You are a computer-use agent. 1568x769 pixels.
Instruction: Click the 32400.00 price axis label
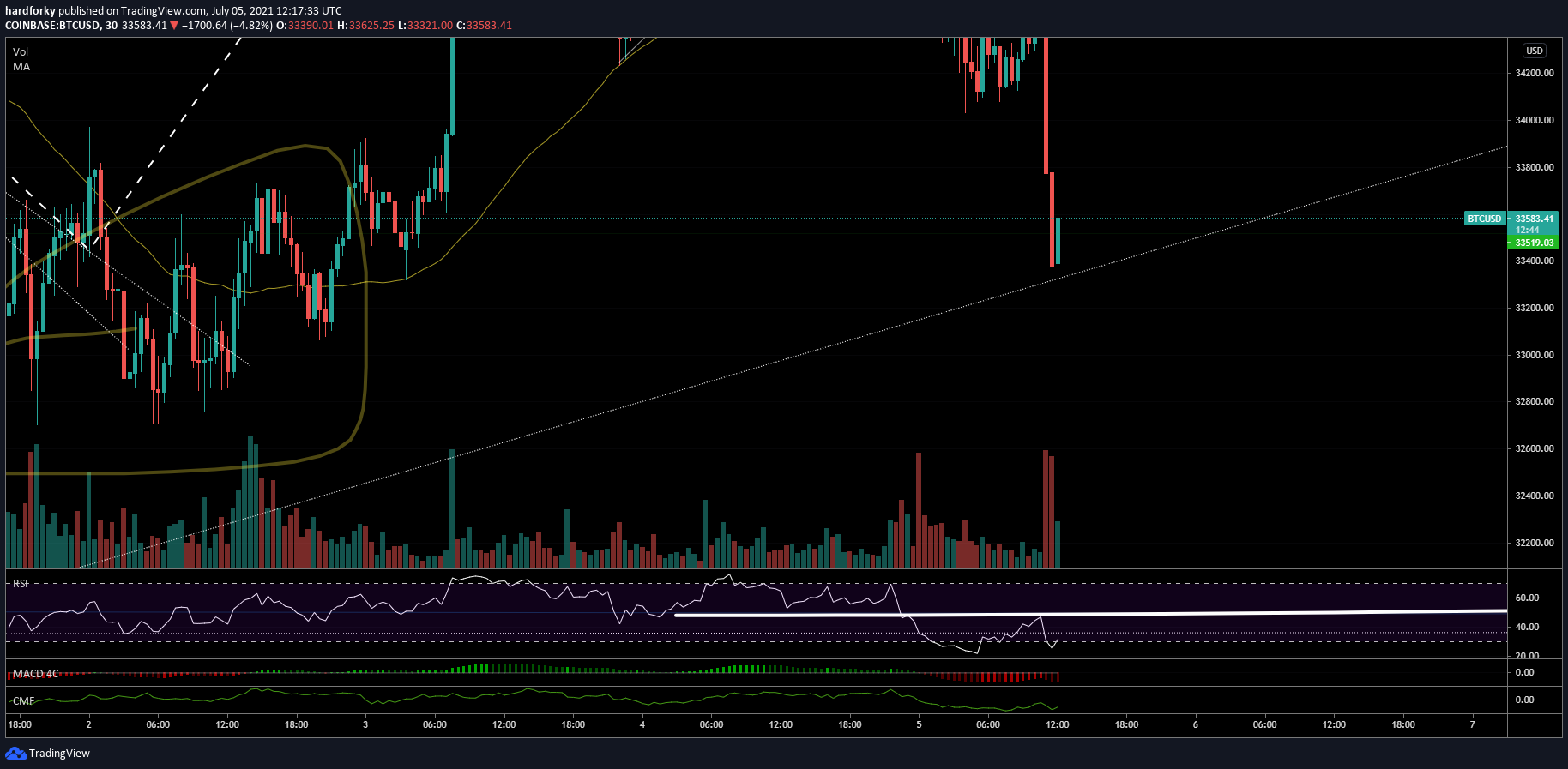click(x=1535, y=496)
